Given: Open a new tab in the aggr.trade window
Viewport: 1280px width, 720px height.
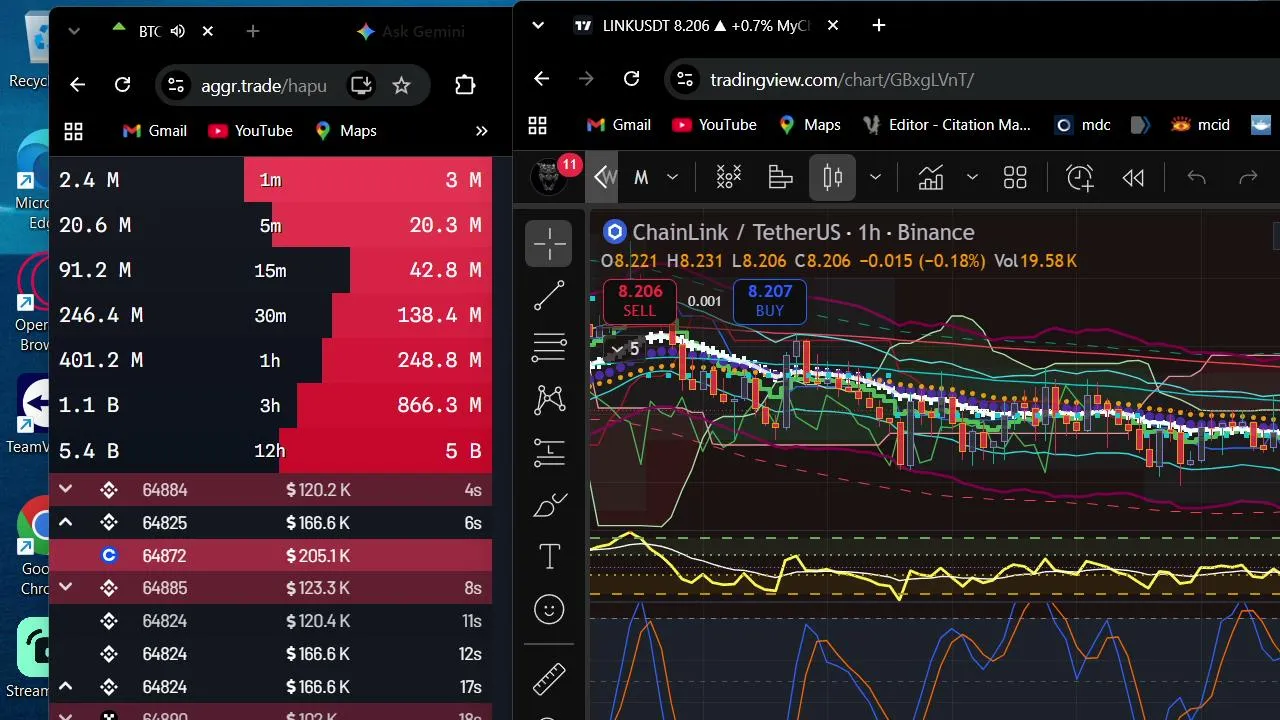Looking at the screenshot, I should [253, 31].
